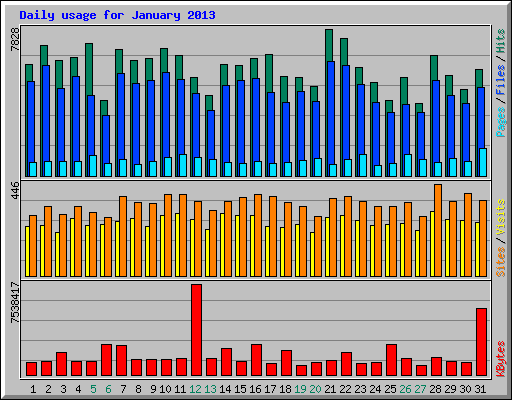Screen dimensions: 512x400
Task: Click the Visits legend label
Action: point(500,218)
